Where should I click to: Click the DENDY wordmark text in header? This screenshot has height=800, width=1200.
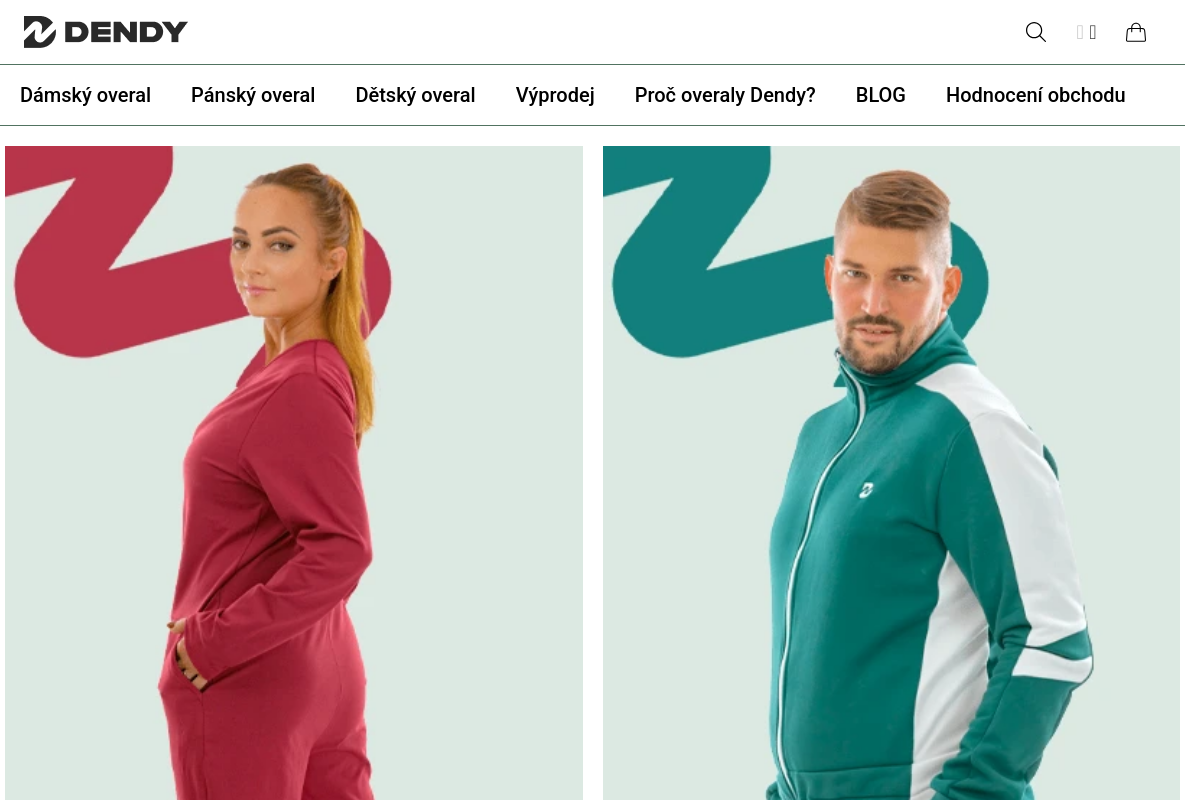[x=126, y=32]
